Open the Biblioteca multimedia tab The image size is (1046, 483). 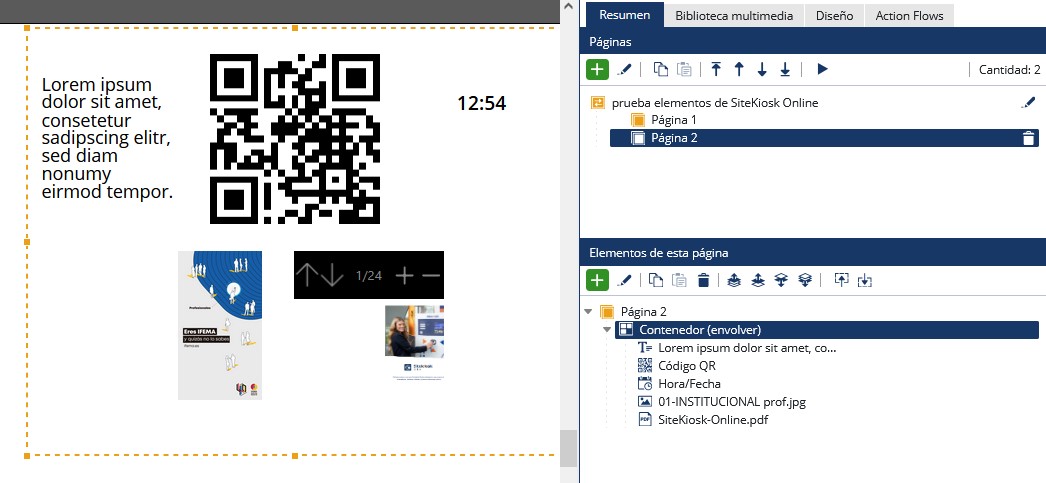pyautogui.click(x=733, y=15)
